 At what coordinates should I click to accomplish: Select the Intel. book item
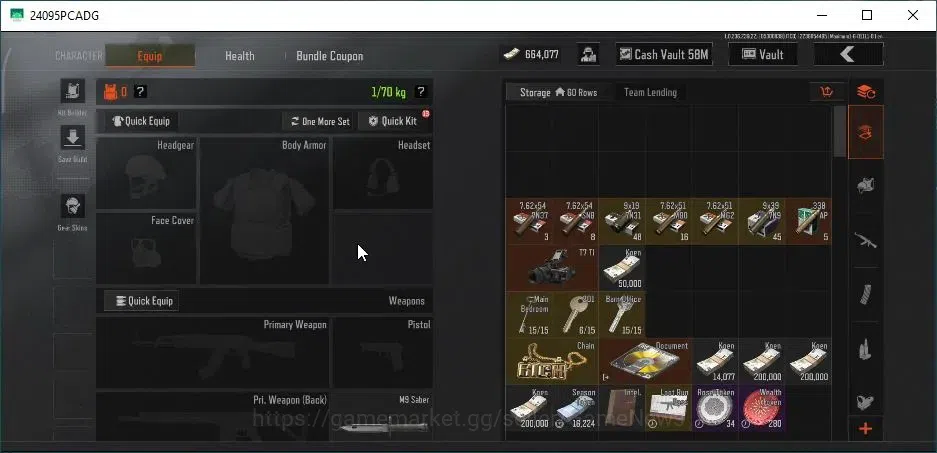(x=621, y=408)
